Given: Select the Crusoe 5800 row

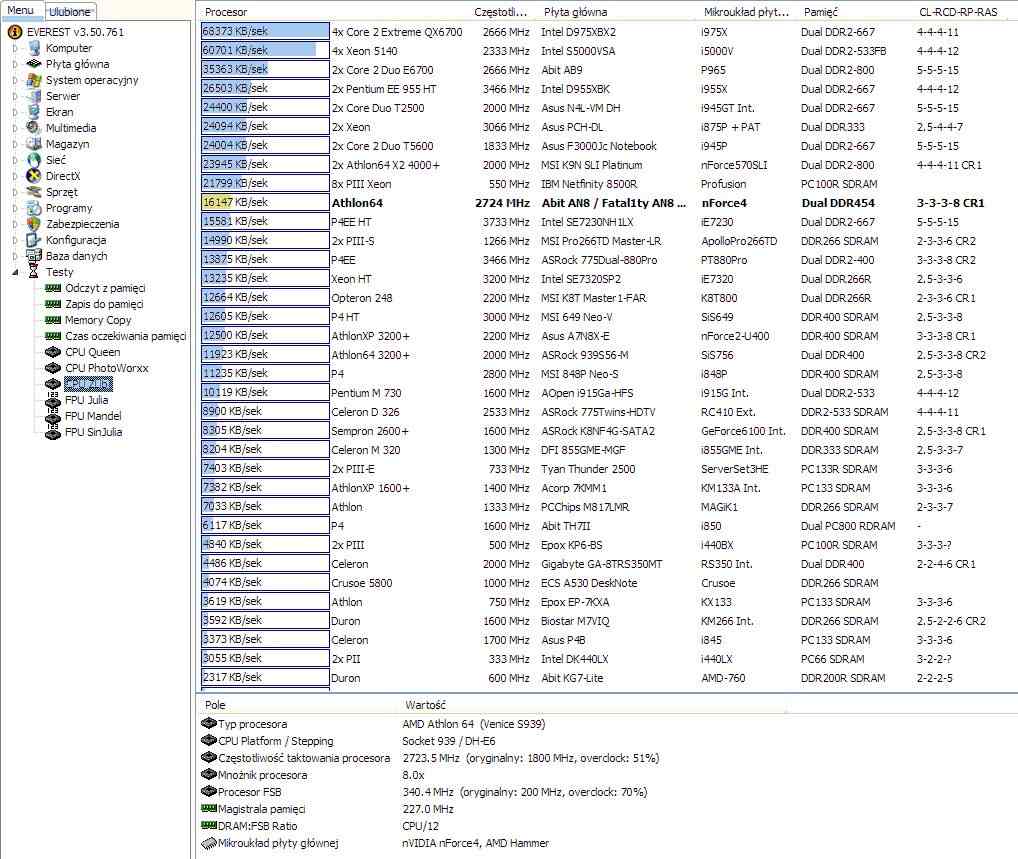Looking at the screenshot, I should pos(608,582).
